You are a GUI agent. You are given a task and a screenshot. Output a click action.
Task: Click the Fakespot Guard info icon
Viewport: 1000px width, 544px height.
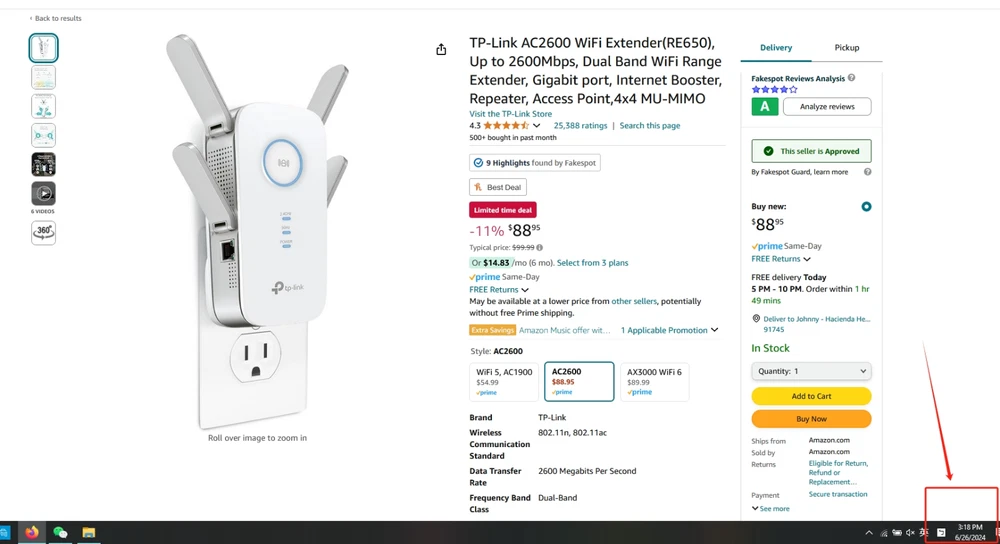coord(867,172)
